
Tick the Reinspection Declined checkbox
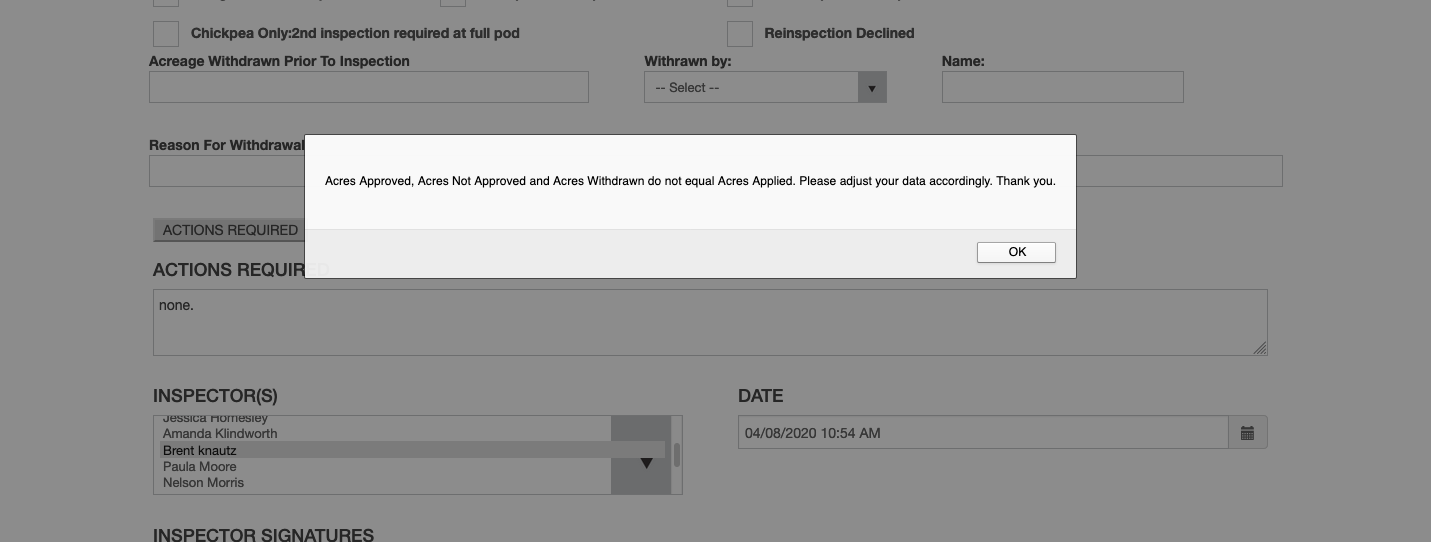coord(740,33)
